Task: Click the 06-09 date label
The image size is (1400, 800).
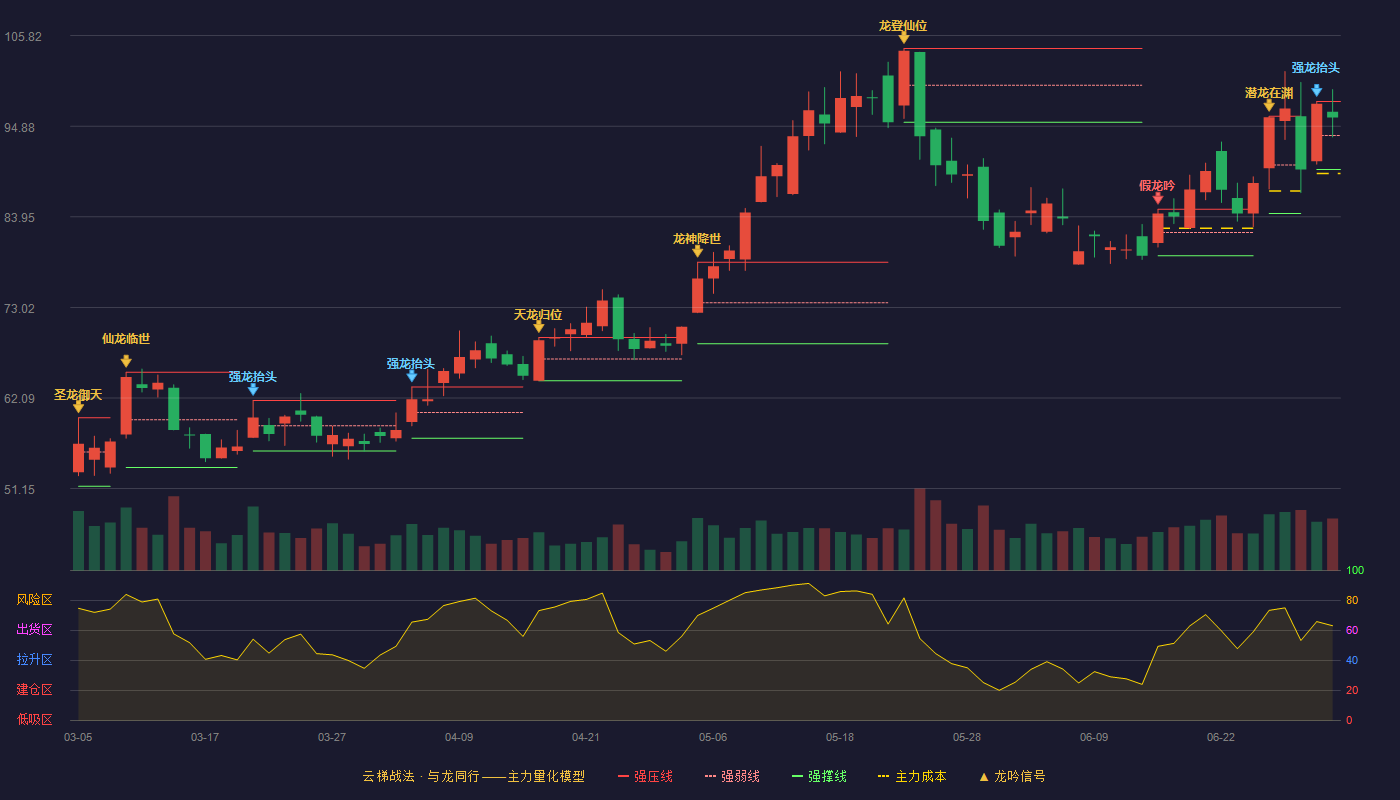Action: (1094, 737)
